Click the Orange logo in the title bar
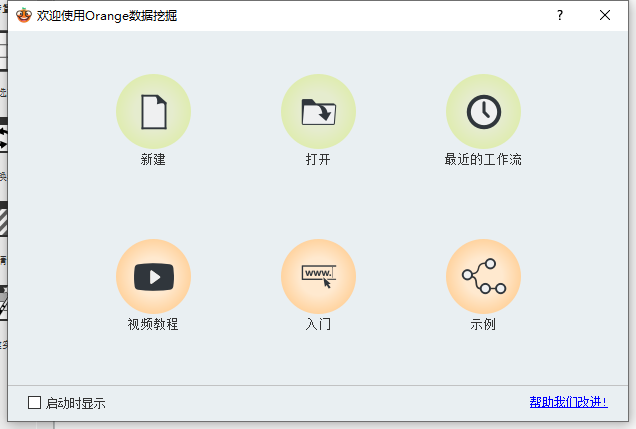Screen dimensions: 636x429 pos(24,15)
